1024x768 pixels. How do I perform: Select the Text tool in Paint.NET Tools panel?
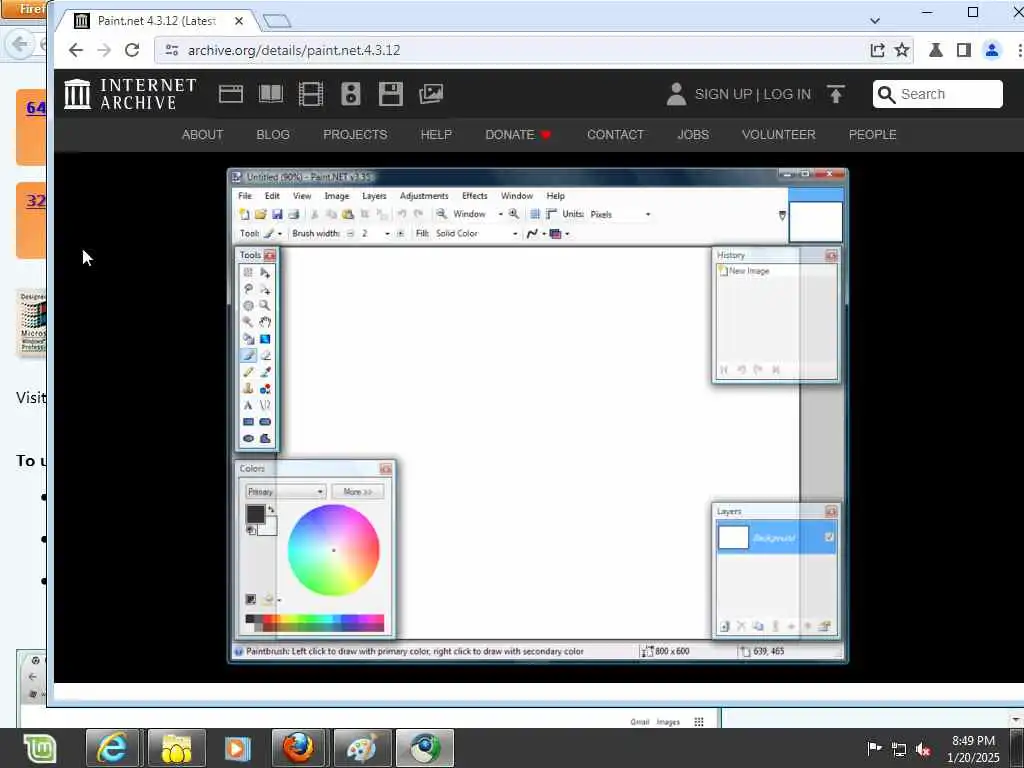coord(248,406)
